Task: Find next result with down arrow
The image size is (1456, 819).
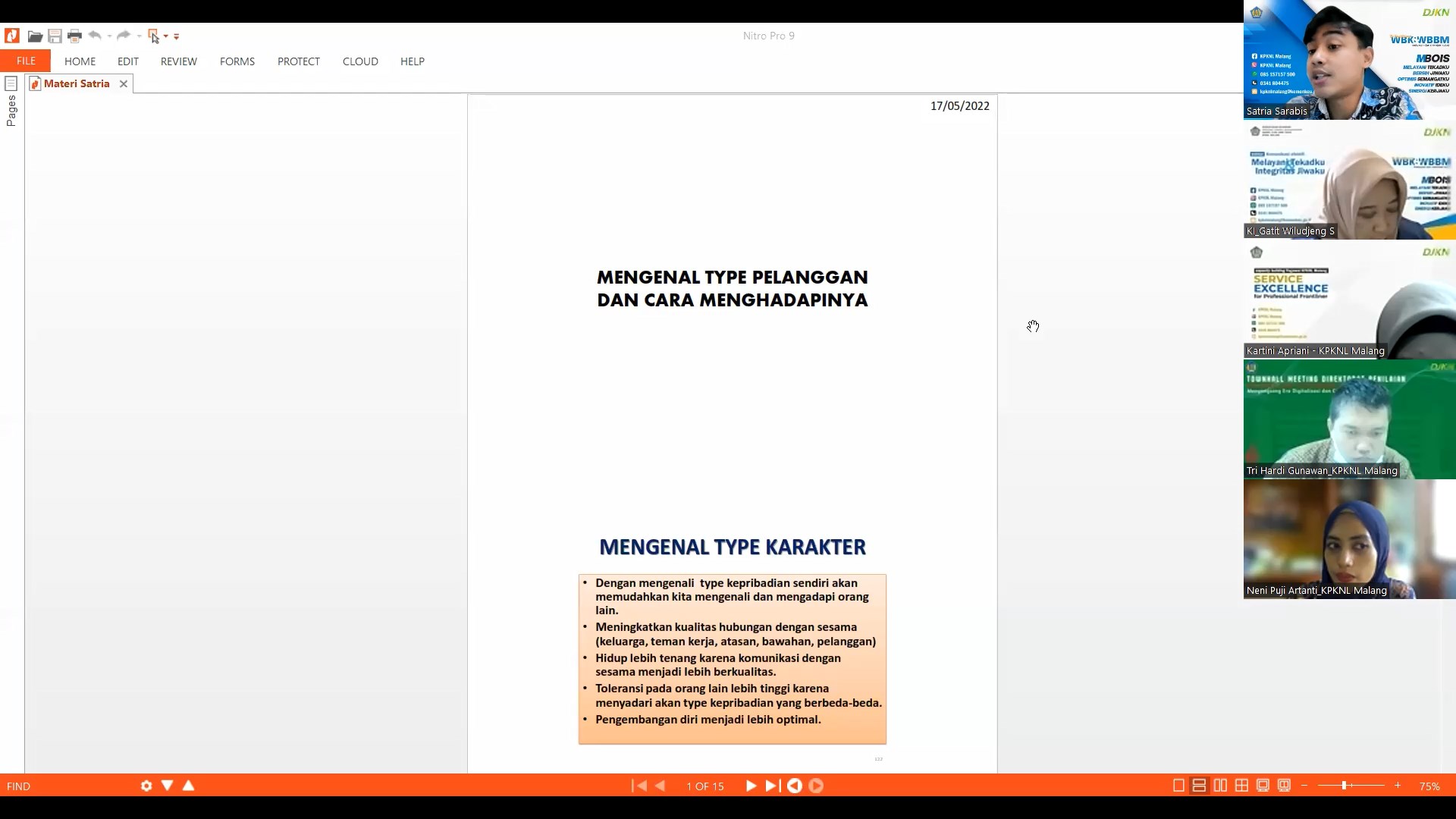Action: click(168, 786)
